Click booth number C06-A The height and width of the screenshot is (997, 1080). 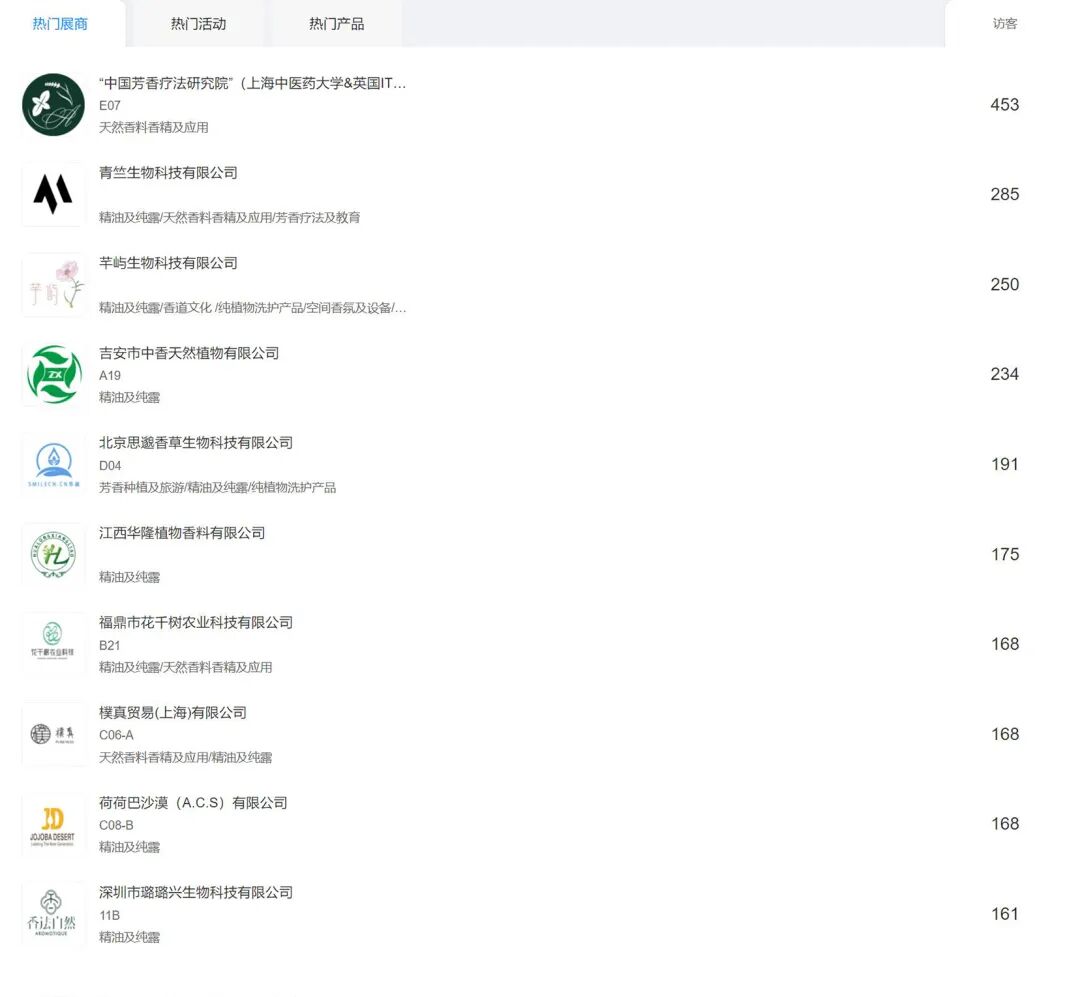click(x=116, y=735)
